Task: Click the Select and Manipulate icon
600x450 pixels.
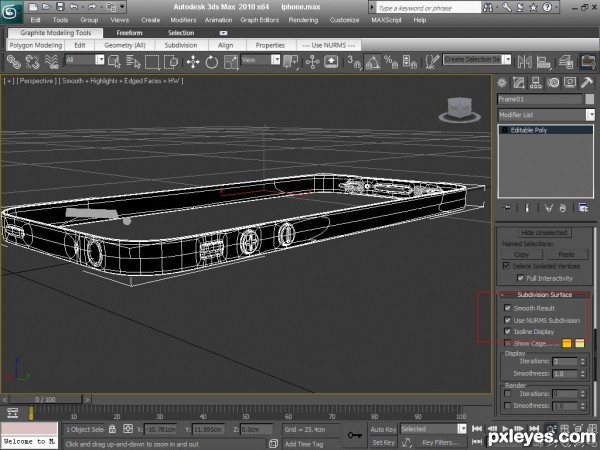Action: click(312, 62)
